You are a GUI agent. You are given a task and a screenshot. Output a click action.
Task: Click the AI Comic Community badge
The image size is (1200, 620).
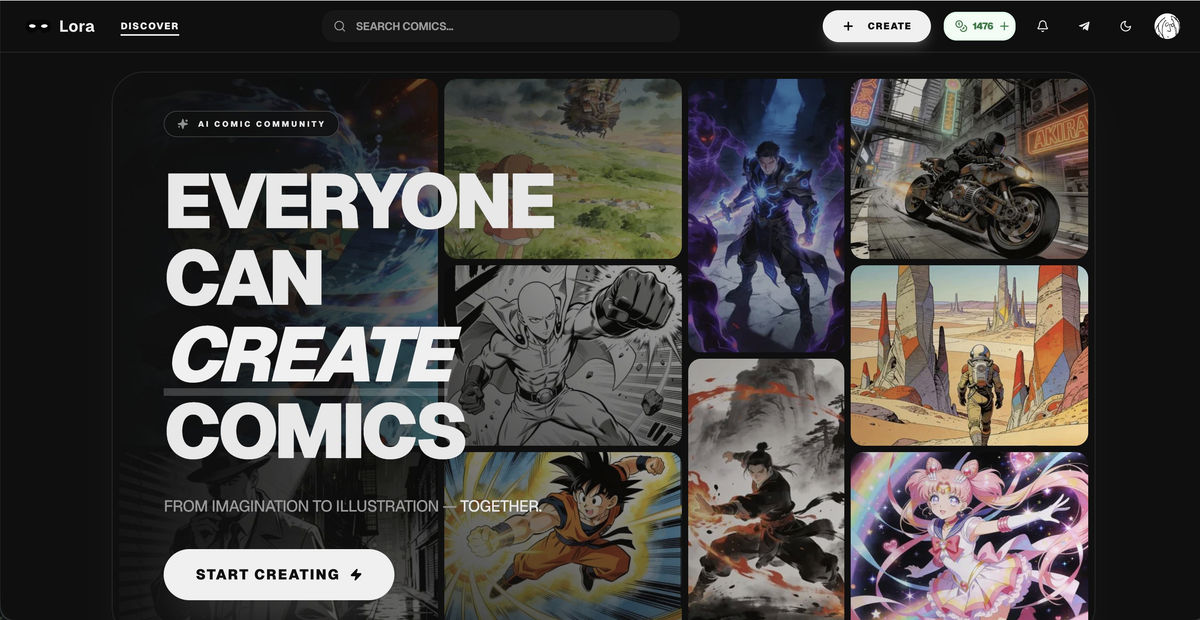coord(251,124)
